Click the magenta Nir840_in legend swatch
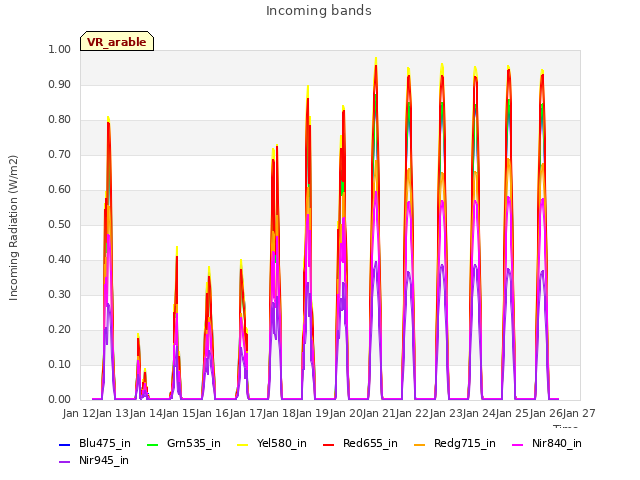Image resolution: width=640 pixels, height=480 pixels. tap(518, 444)
